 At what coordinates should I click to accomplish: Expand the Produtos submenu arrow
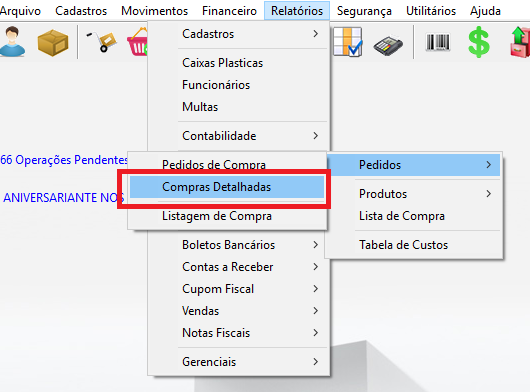488,194
